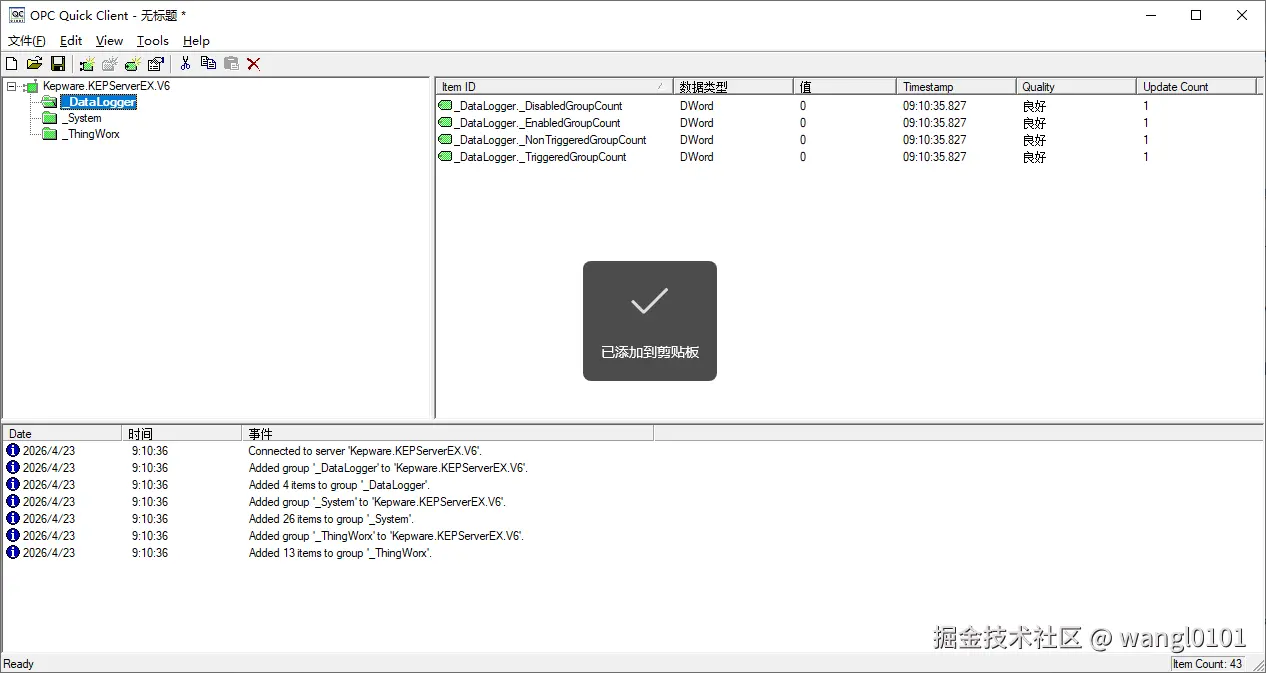Select item _DataLogger._TriggeredGroupCount
Viewport: 1266px width, 673px height.
(540, 157)
